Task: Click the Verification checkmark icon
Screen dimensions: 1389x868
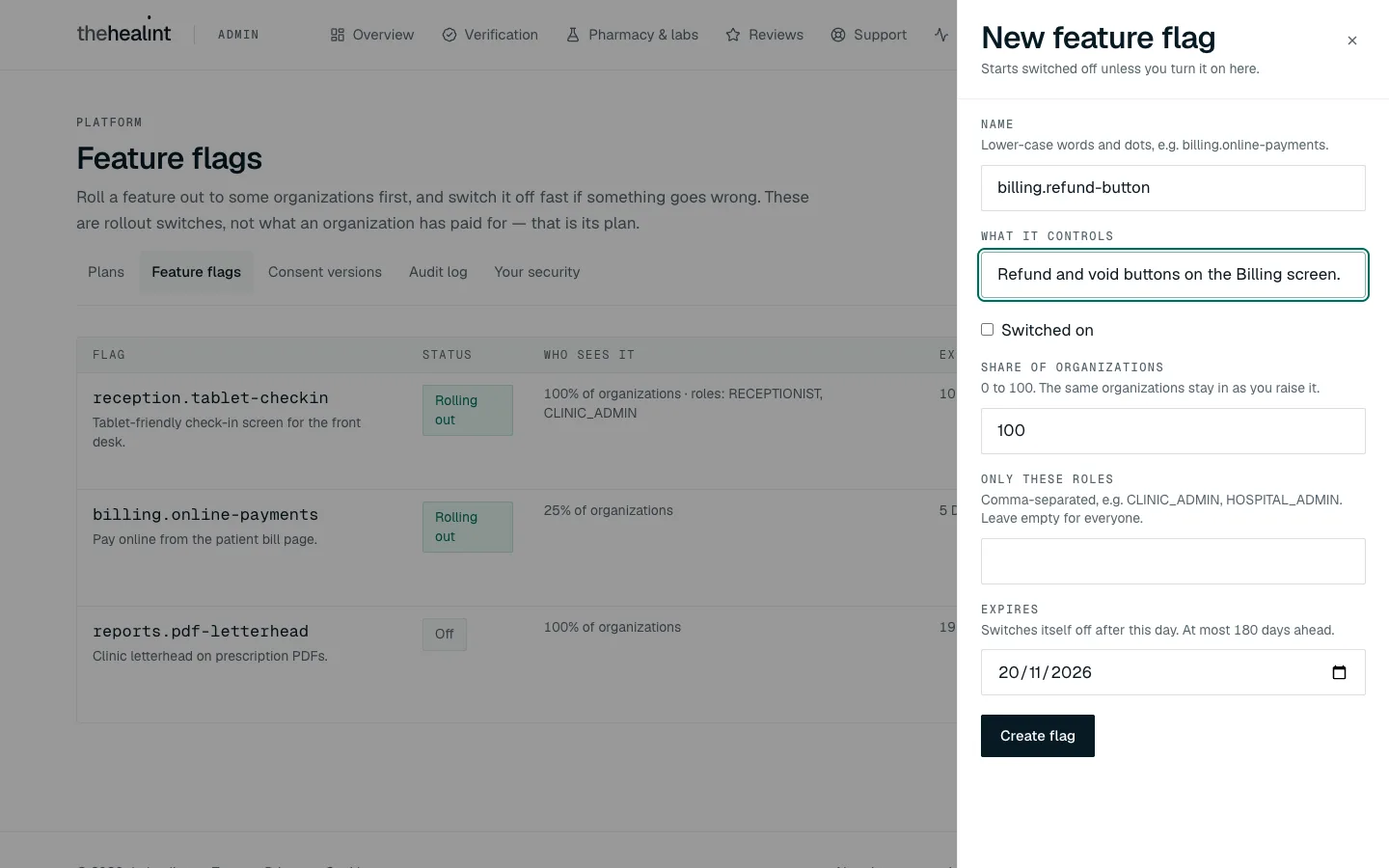Action: pyautogui.click(x=449, y=35)
